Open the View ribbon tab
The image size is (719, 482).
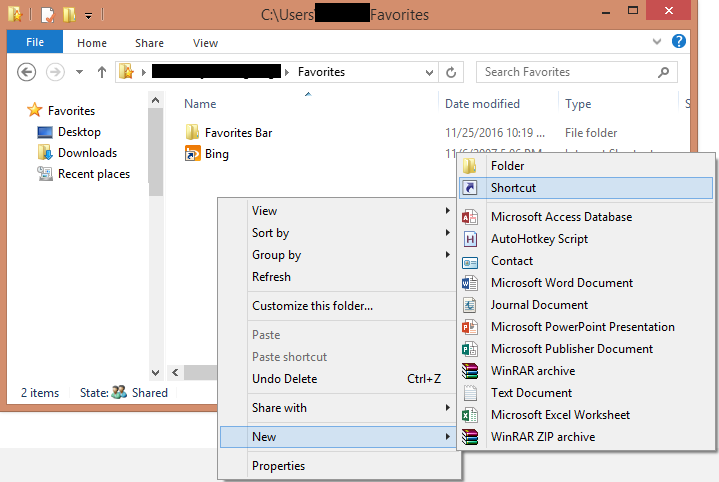tap(205, 43)
